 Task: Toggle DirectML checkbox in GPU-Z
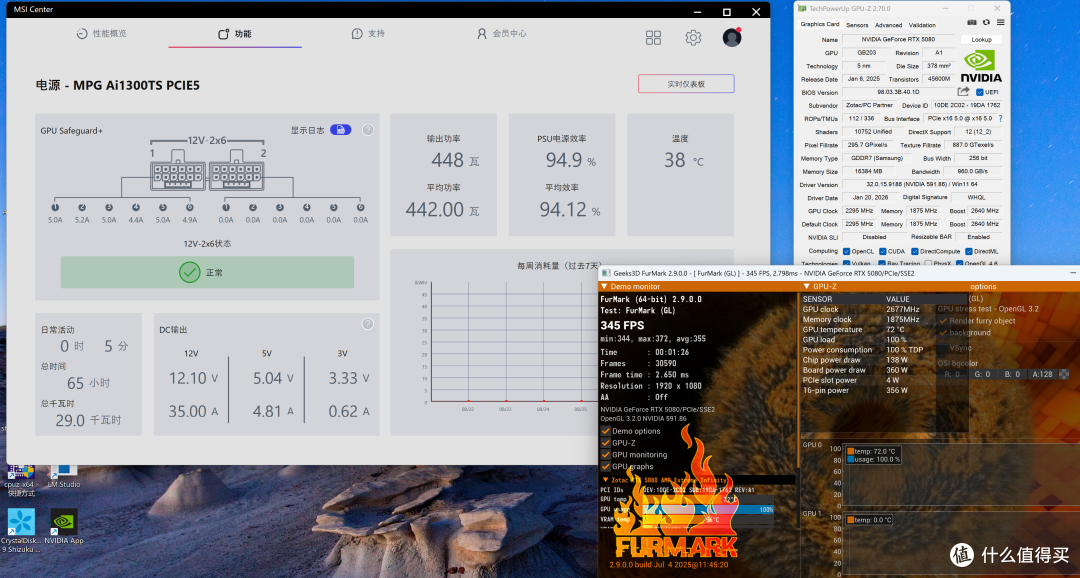(x=969, y=251)
